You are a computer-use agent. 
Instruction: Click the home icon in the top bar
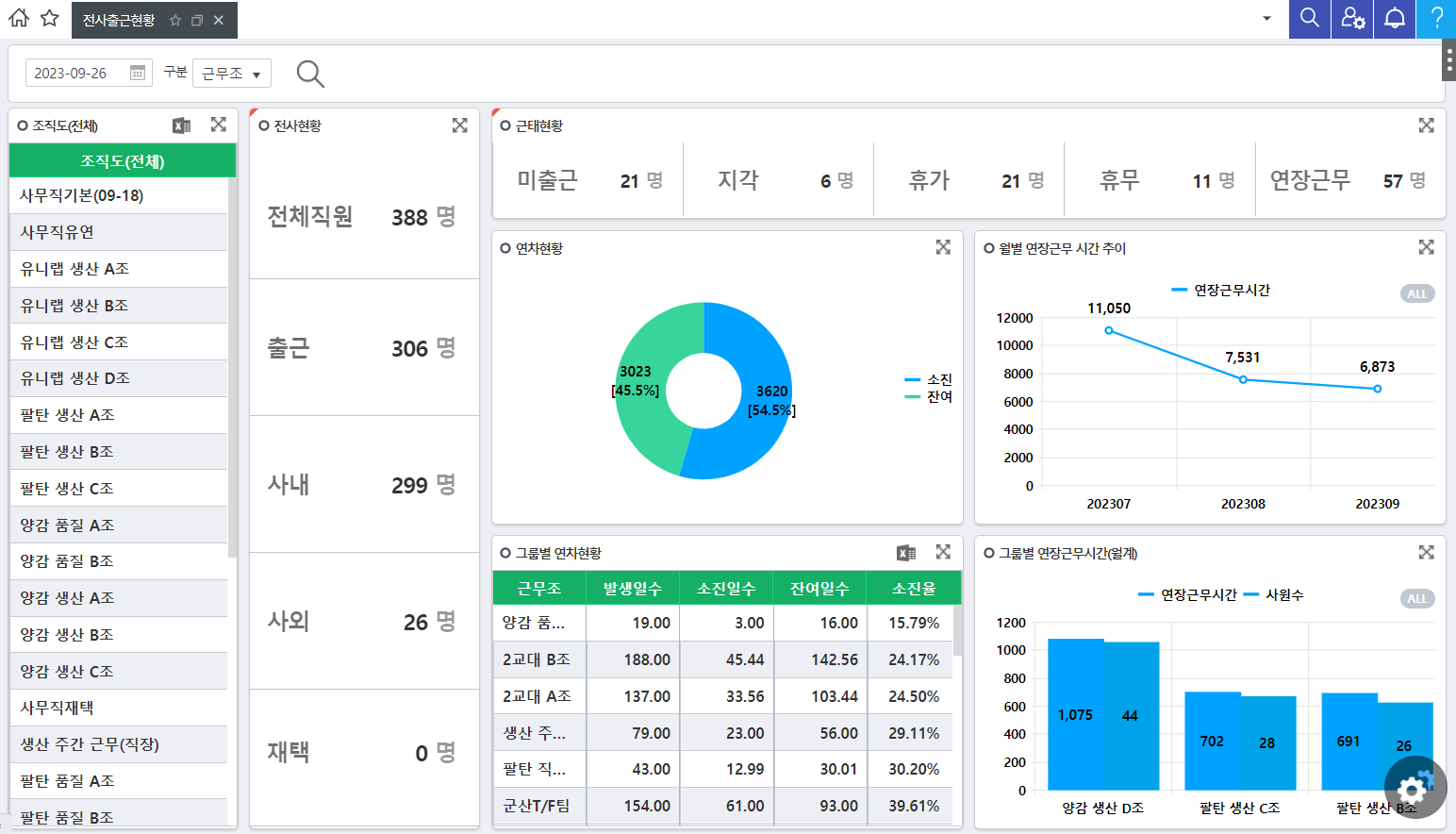[19, 18]
